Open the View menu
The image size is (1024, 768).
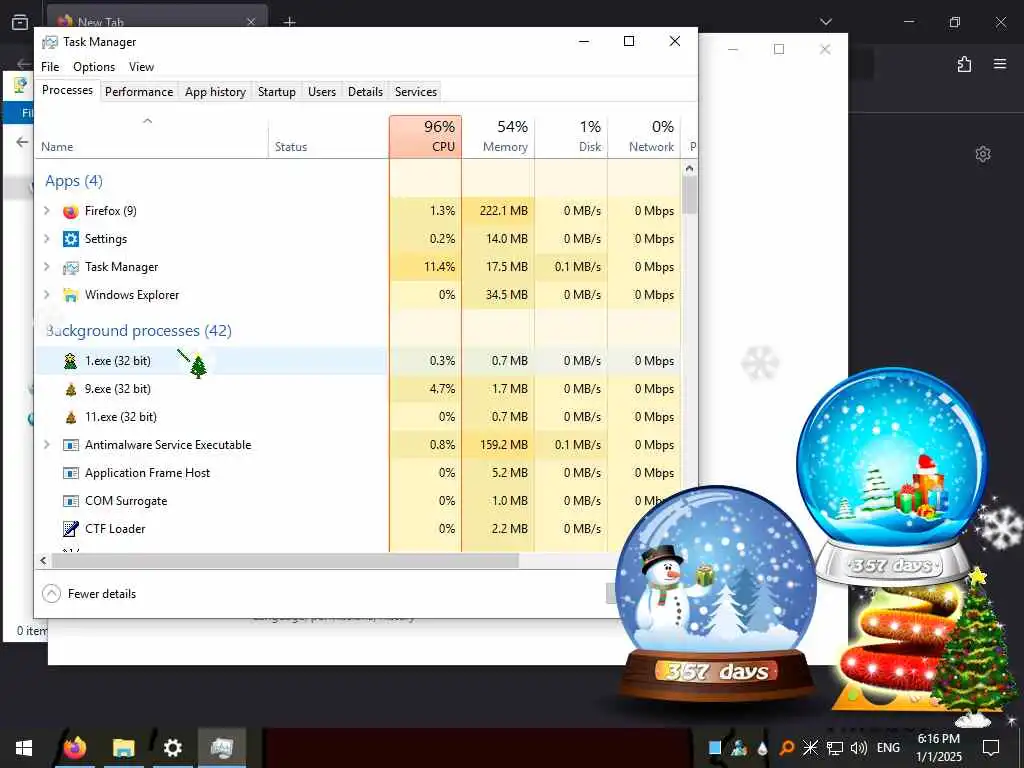click(141, 67)
